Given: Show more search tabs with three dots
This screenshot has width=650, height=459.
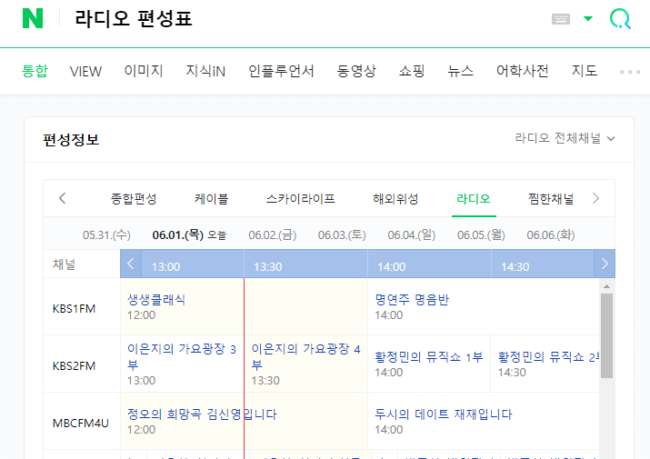Looking at the screenshot, I should pos(630,72).
